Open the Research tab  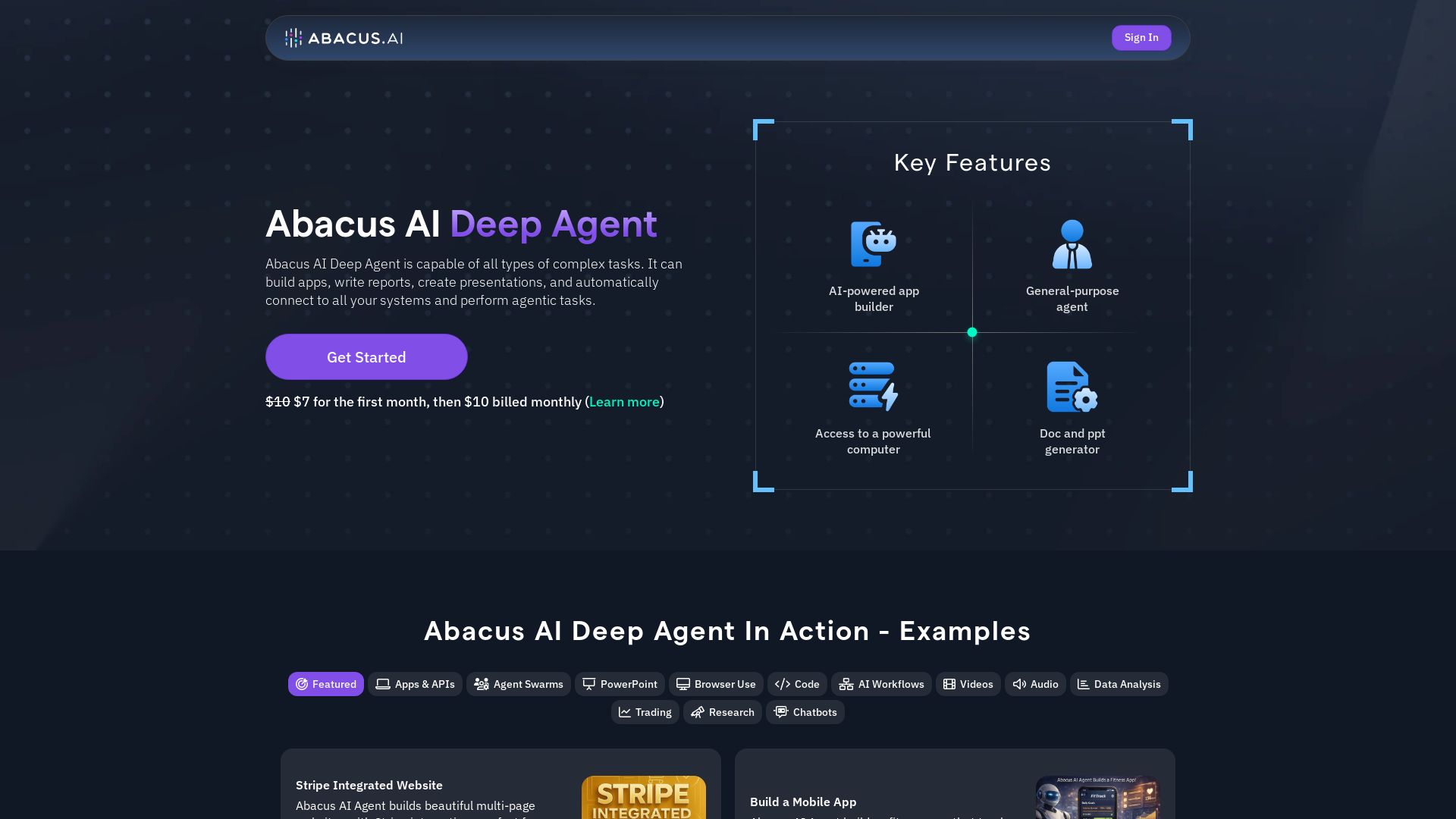tap(723, 712)
